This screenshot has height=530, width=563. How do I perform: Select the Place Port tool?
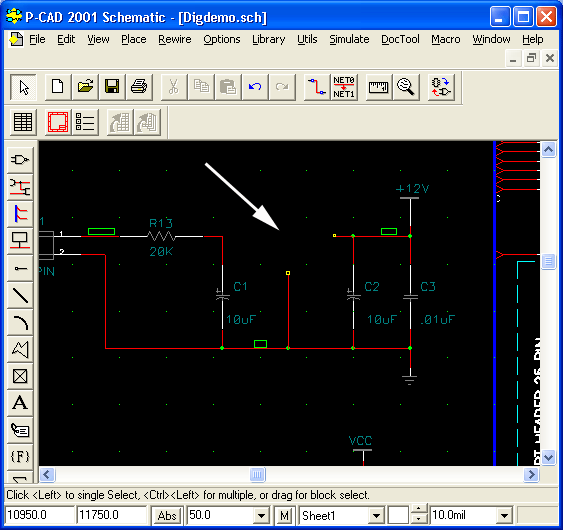(x=20, y=241)
